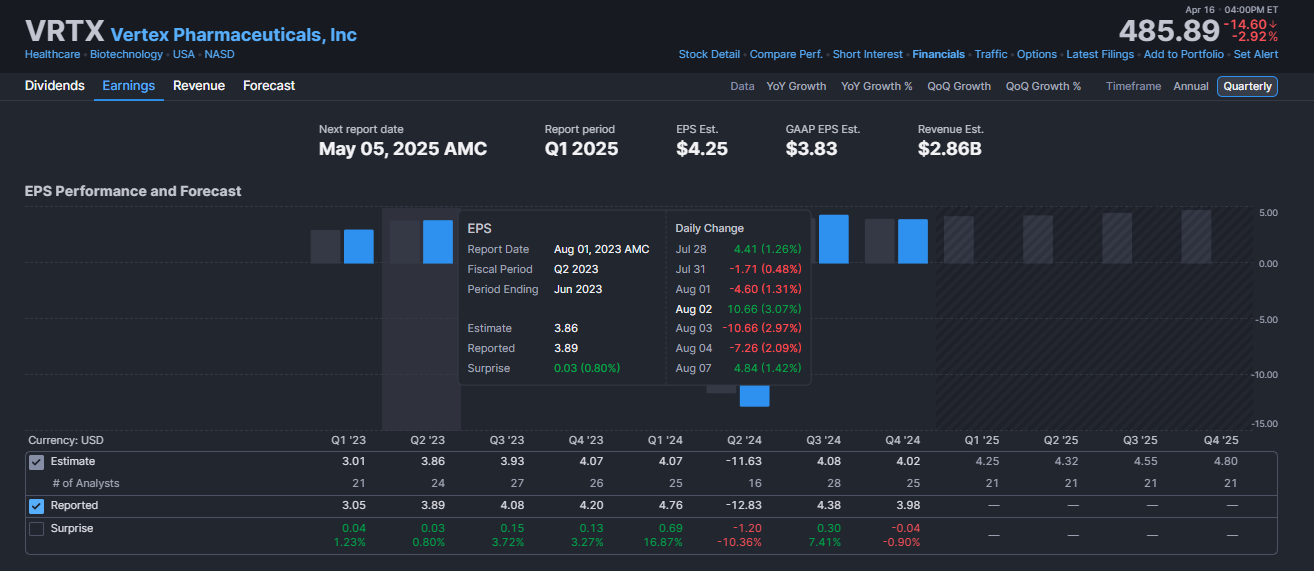Click the Q3 '25 forecast bar
Viewport: 1314px width, 571px height.
1117,238
